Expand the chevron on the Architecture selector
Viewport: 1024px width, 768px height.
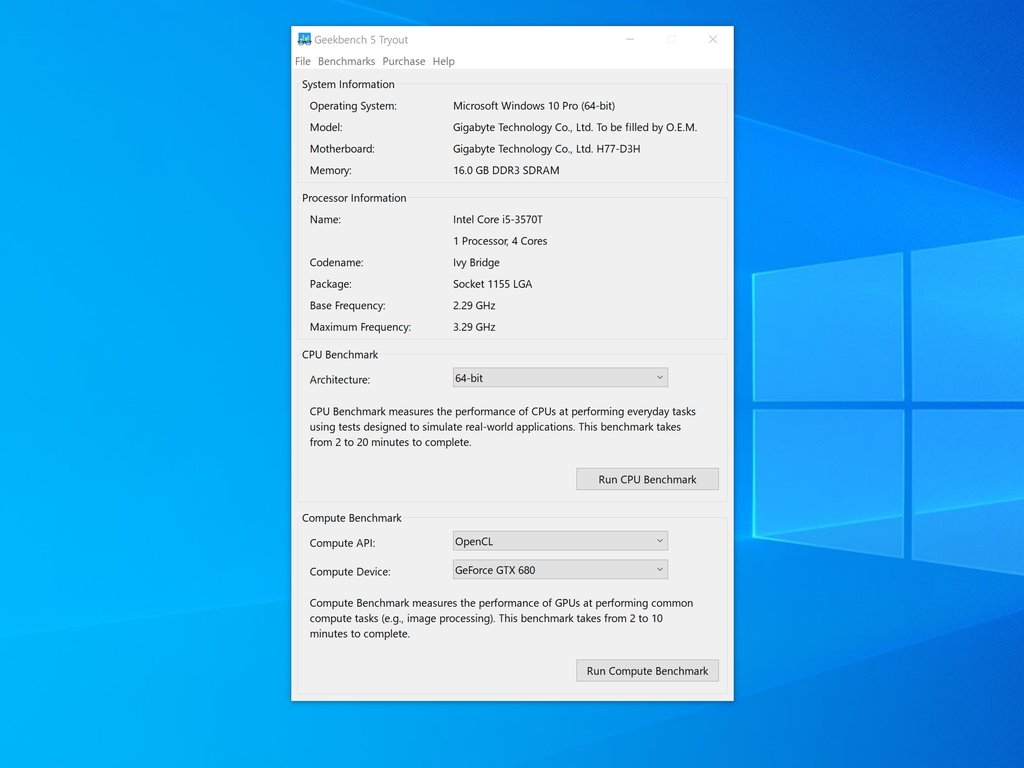click(x=659, y=377)
